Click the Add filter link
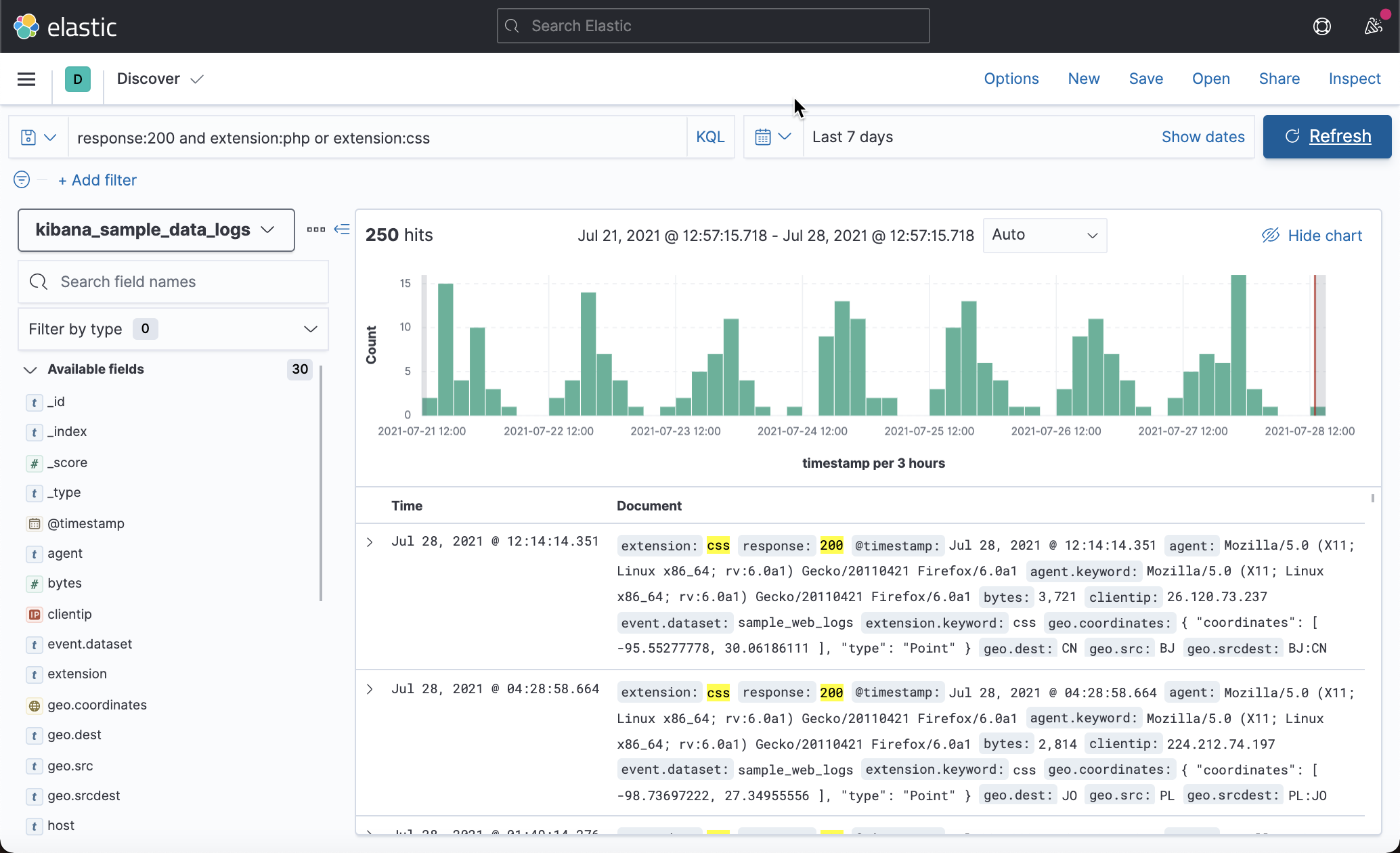Viewport: 1400px width, 853px height. (x=97, y=180)
